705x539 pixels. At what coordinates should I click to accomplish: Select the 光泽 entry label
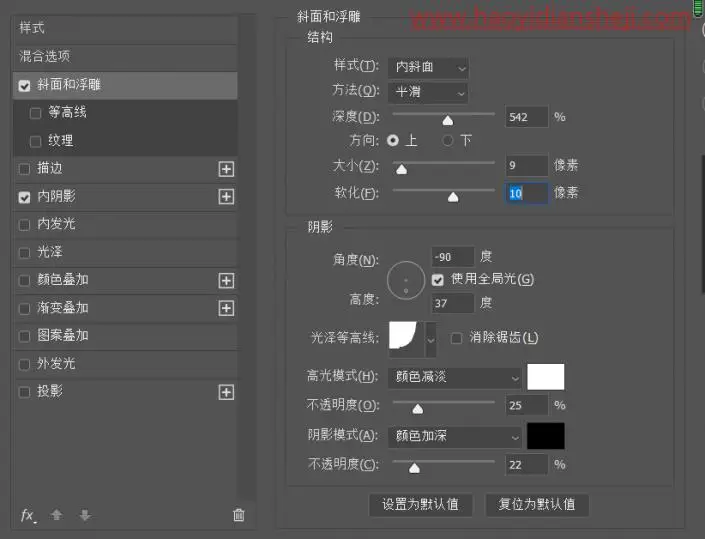(50, 252)
